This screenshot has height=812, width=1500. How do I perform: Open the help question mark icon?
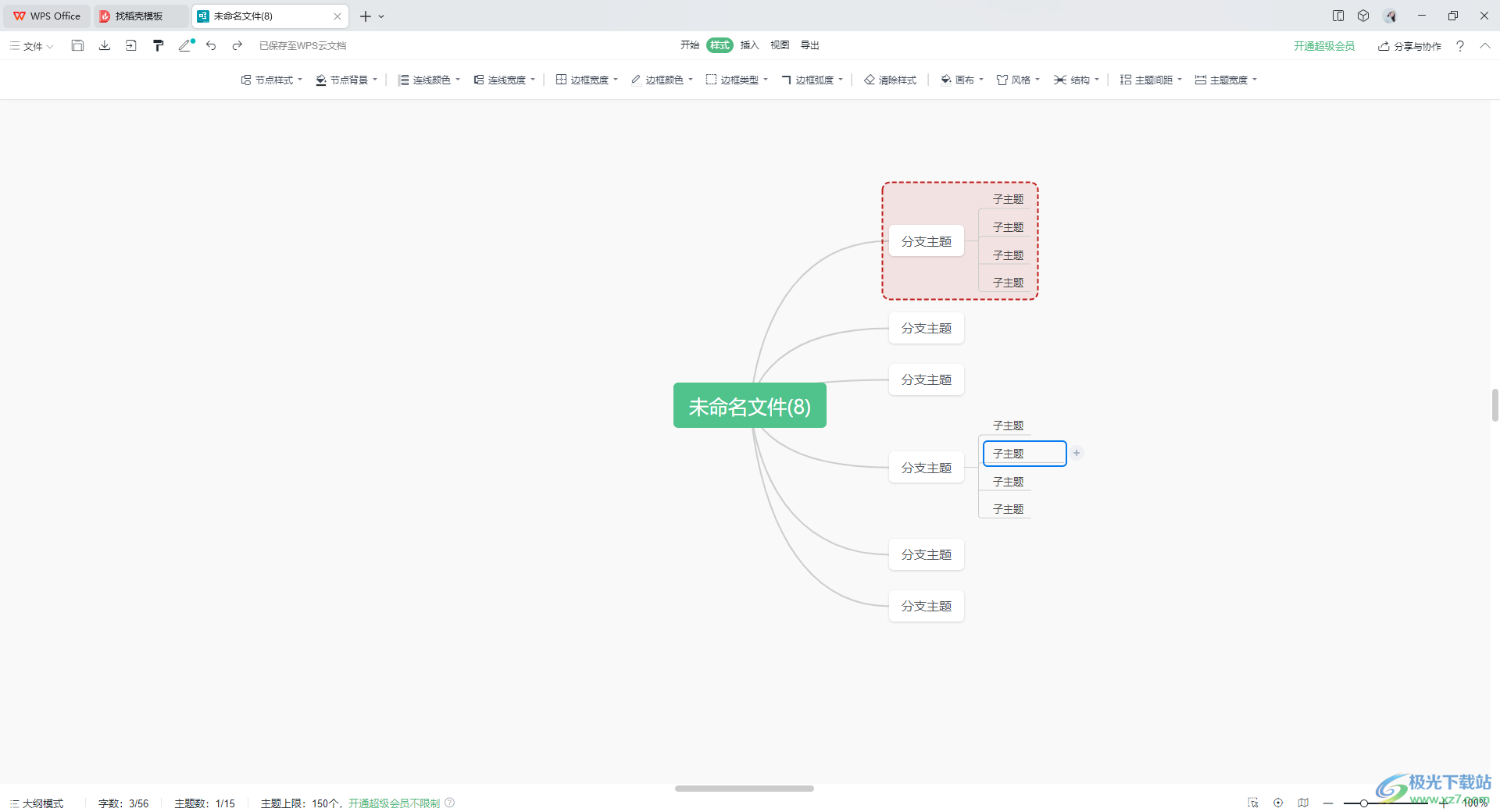pyautogui.click(x=1459, y=46)
